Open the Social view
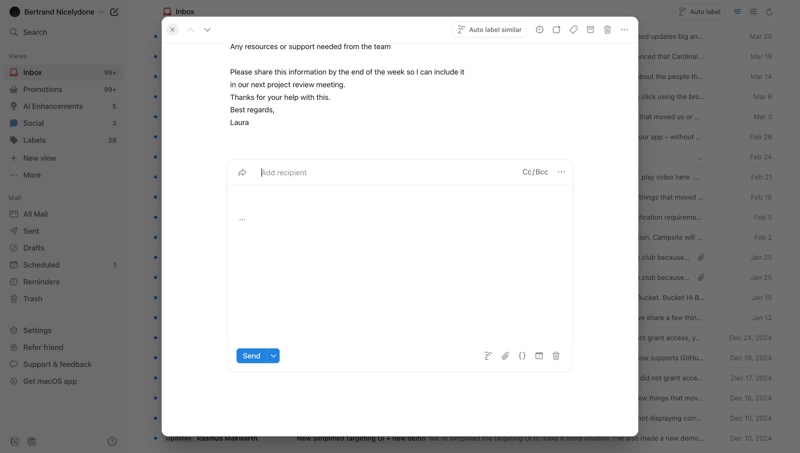This screenshot has width=800, height=453. point(63,123)
